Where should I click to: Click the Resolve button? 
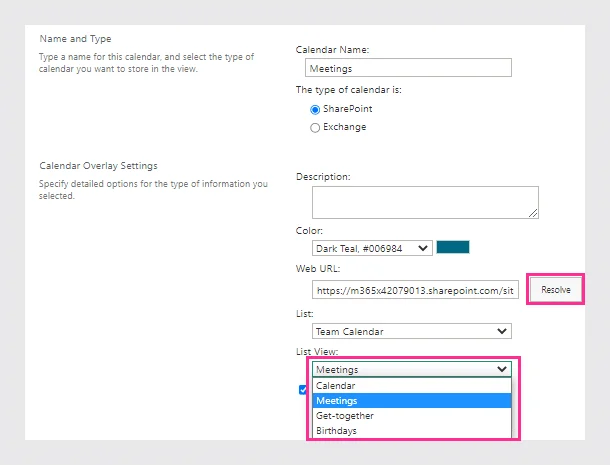pos(556,290)
